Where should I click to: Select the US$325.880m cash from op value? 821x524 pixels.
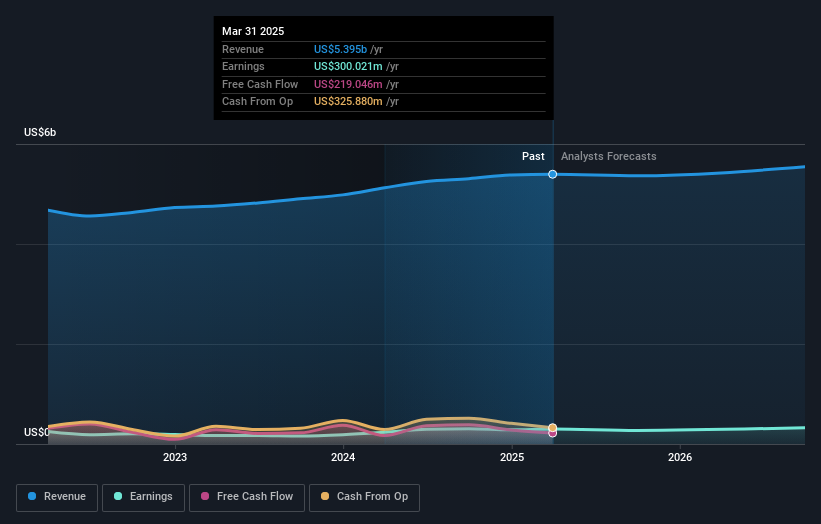tap(348, 102)
